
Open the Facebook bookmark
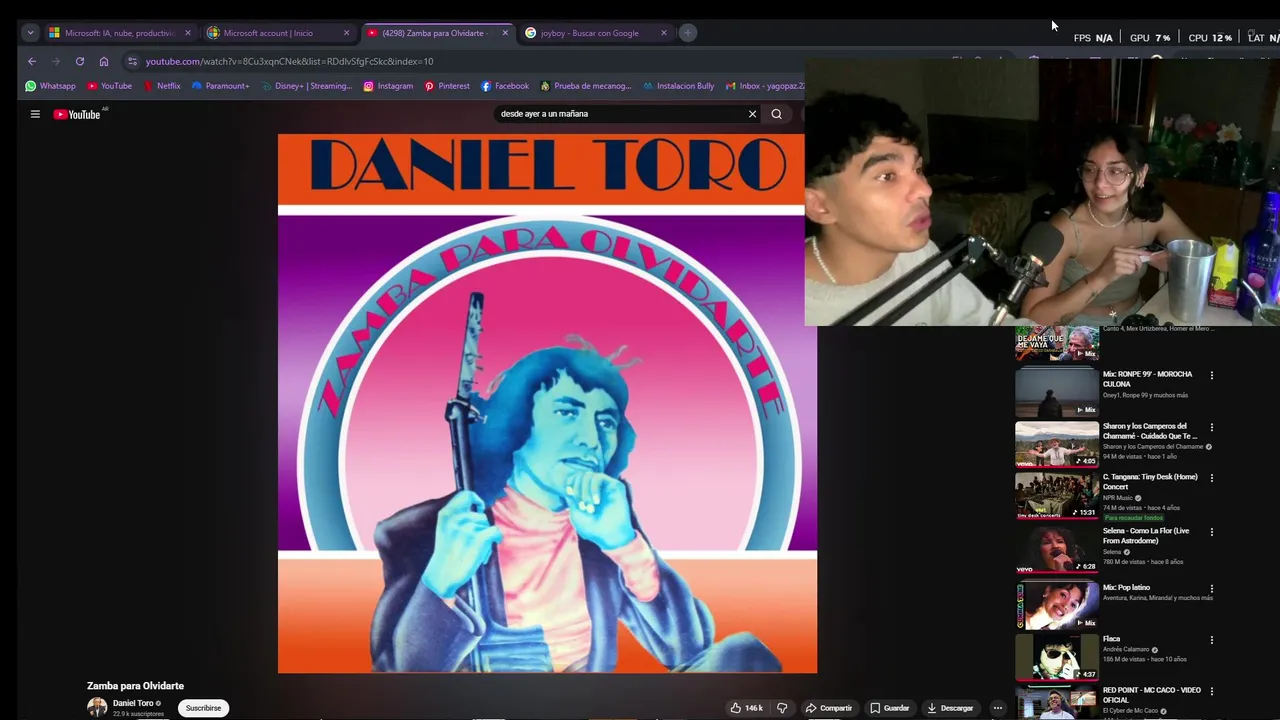click(x=505, y=86)
